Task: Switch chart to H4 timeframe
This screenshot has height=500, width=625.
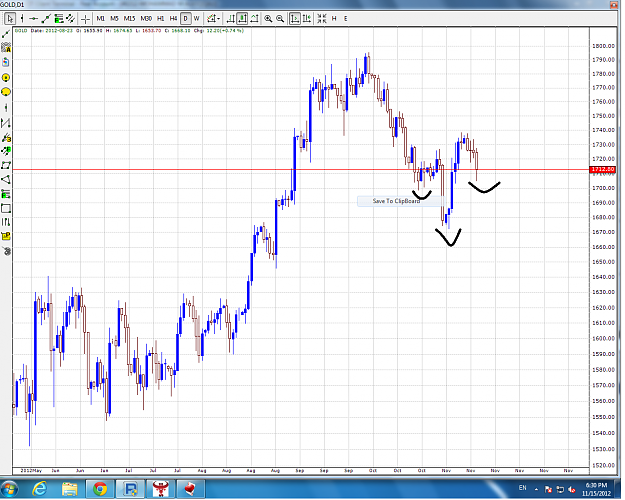Action: click(173, 19)
